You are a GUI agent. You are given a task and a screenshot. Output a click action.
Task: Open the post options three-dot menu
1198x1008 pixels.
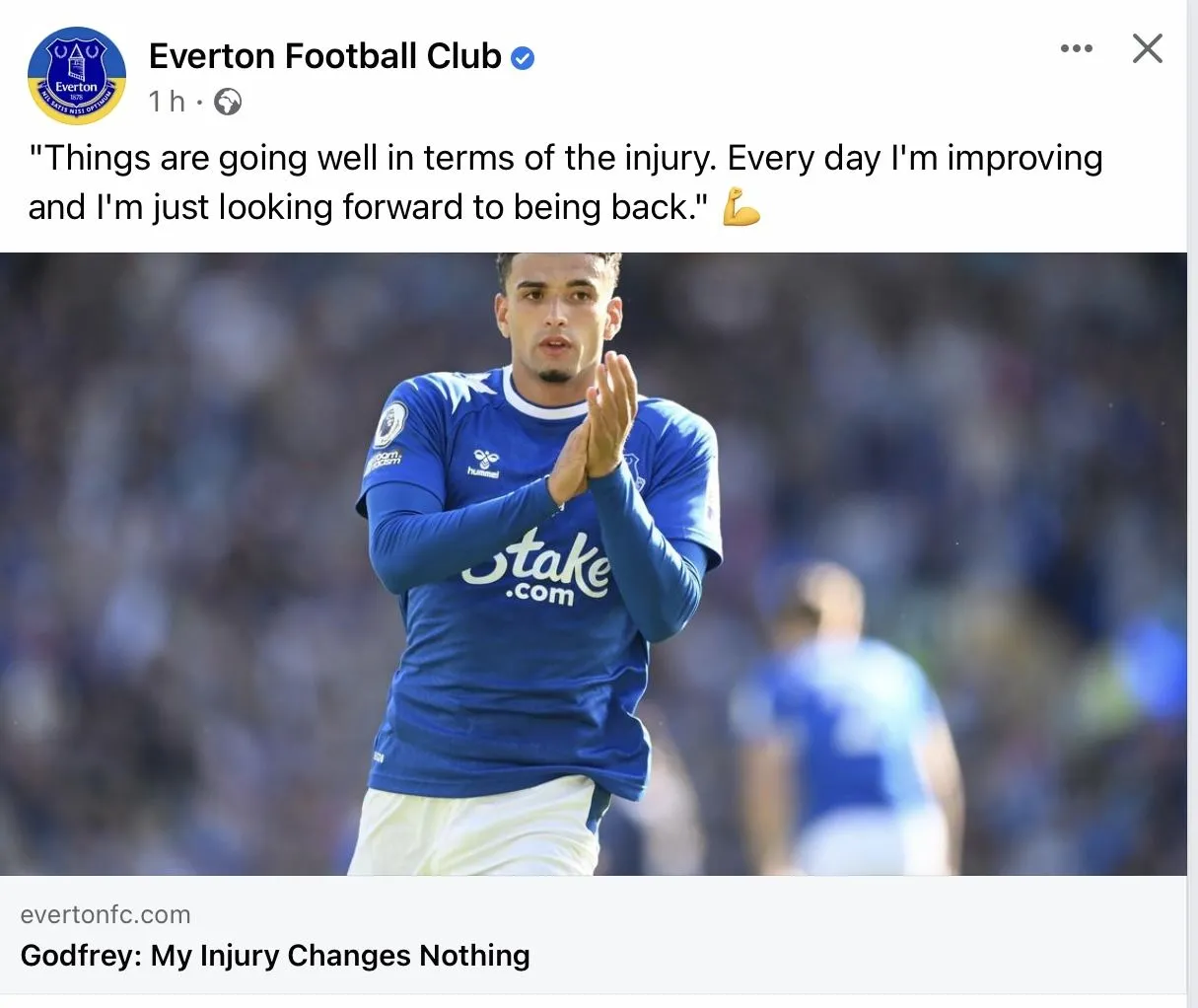coord(1076,48)
